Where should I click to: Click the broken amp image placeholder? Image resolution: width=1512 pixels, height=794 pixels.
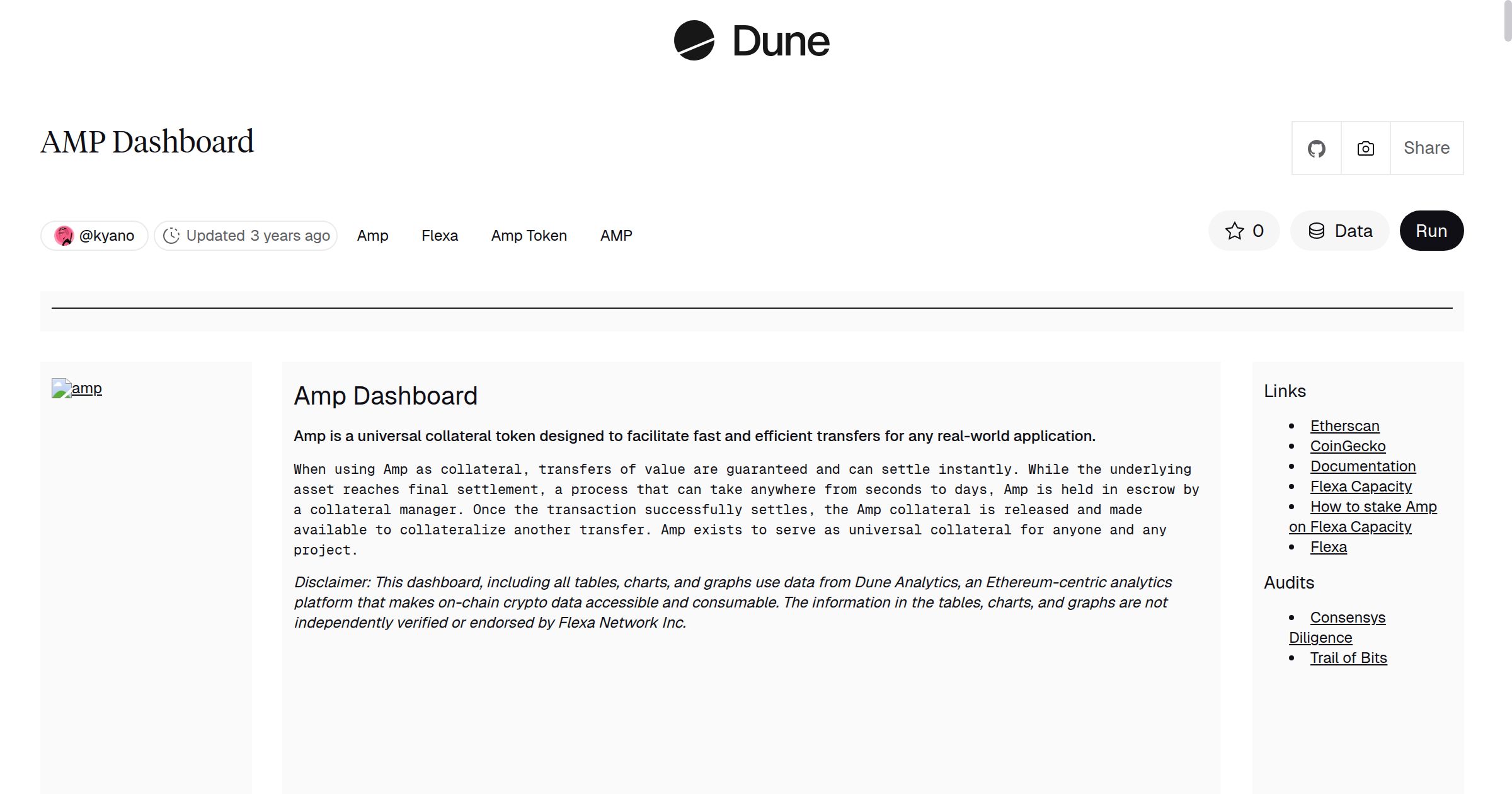77,388
